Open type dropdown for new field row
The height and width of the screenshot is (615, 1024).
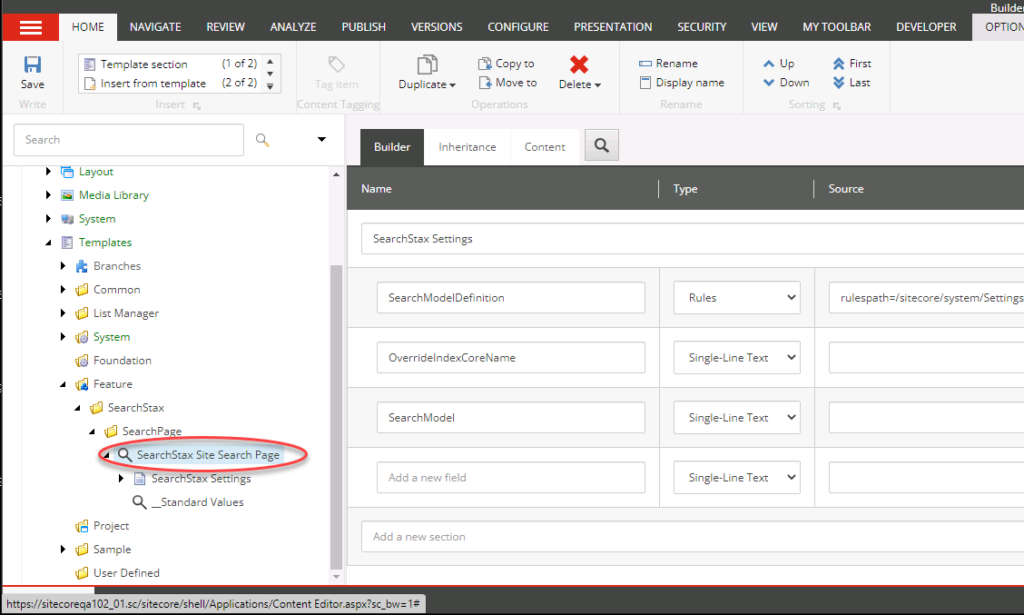pos(737,478)
